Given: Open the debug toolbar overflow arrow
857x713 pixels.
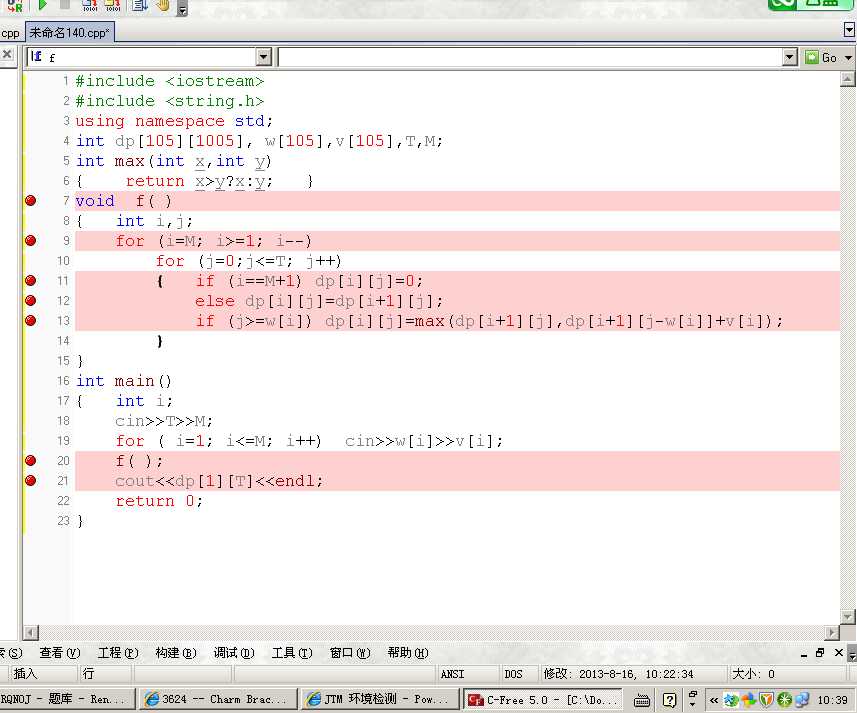Looking at the screenshot, I should click(x=182, y=10).
